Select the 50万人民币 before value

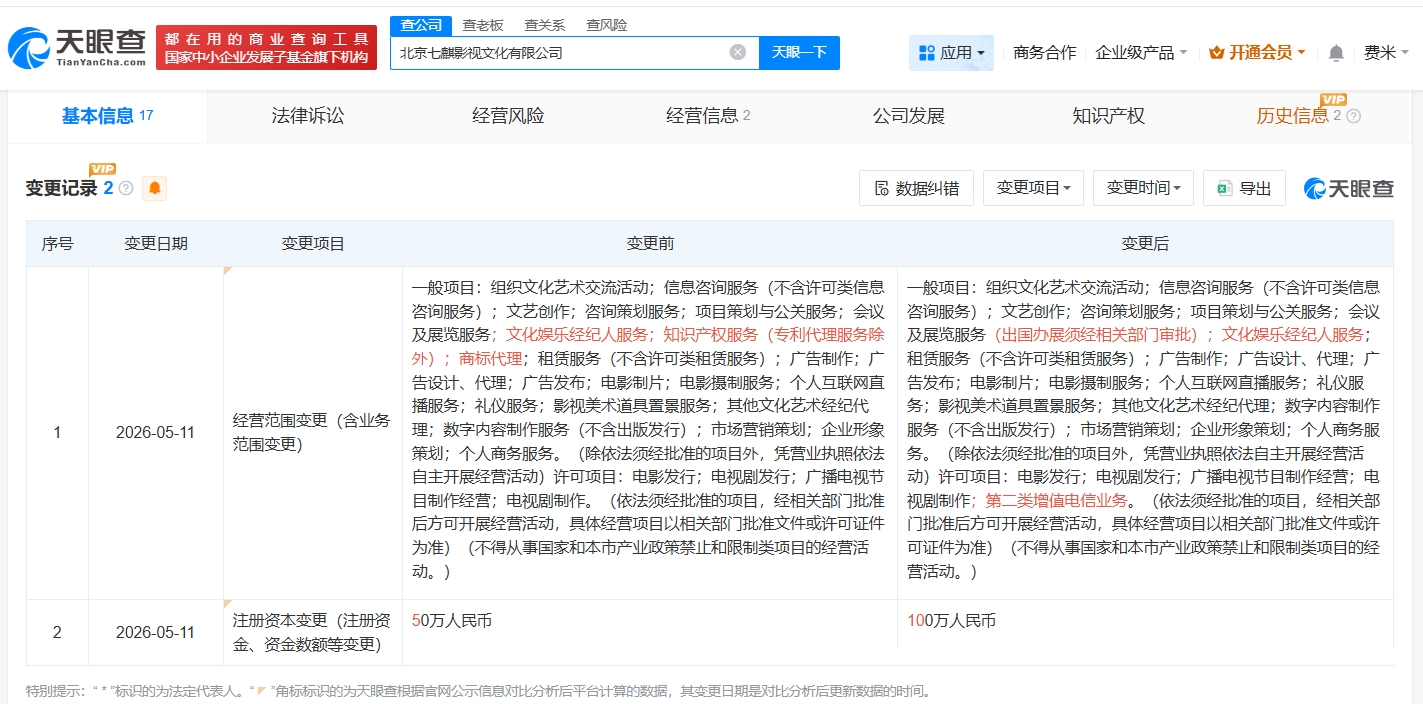click(452, 621)
